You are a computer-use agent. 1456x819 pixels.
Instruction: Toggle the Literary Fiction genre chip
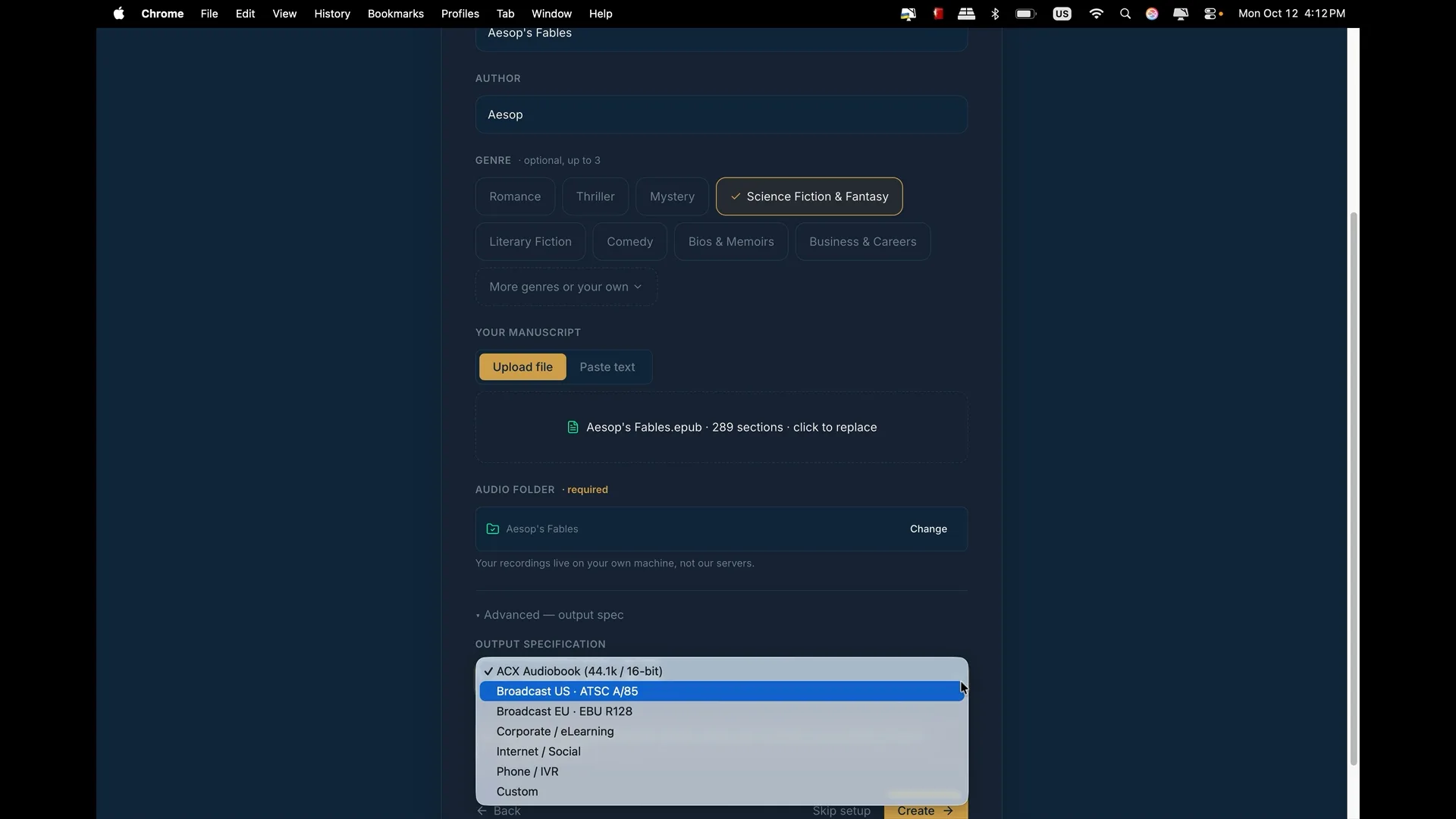[530, 242]
